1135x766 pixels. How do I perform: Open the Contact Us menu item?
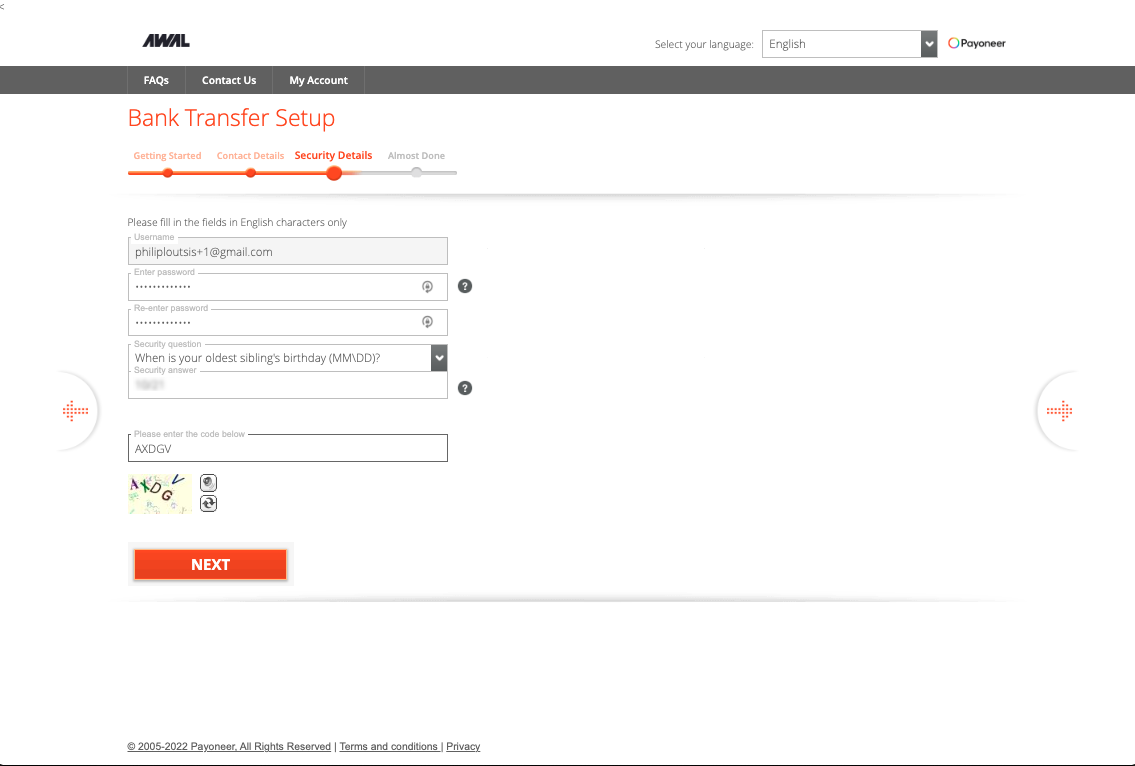click(x=229, y=80)
